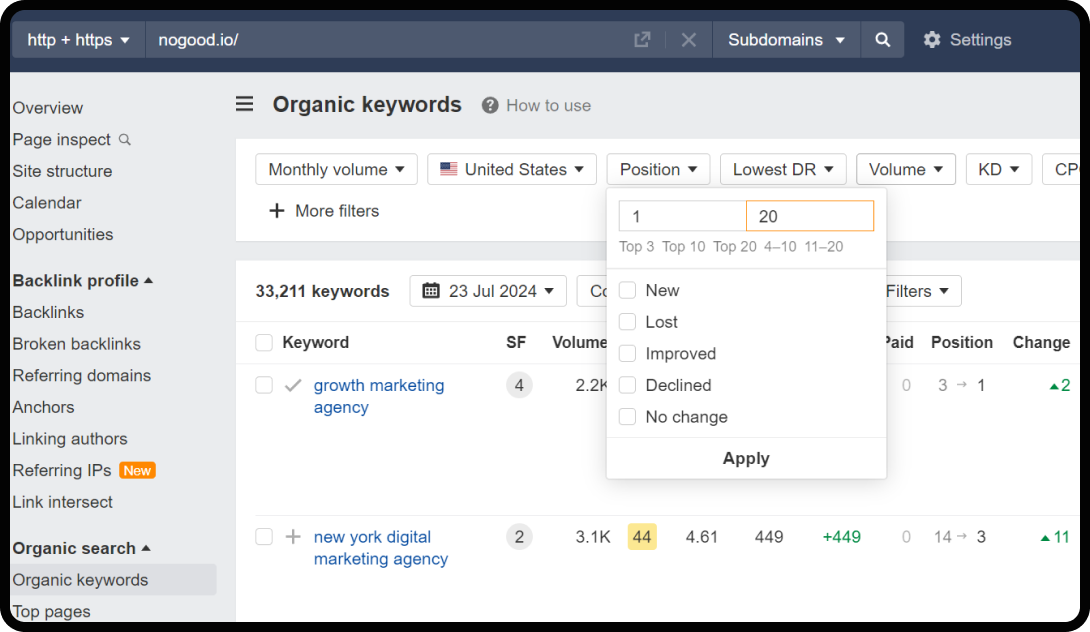Click the How to use help icon
The height and width of the screenshot is (632, 1090).
coord(490,105)
